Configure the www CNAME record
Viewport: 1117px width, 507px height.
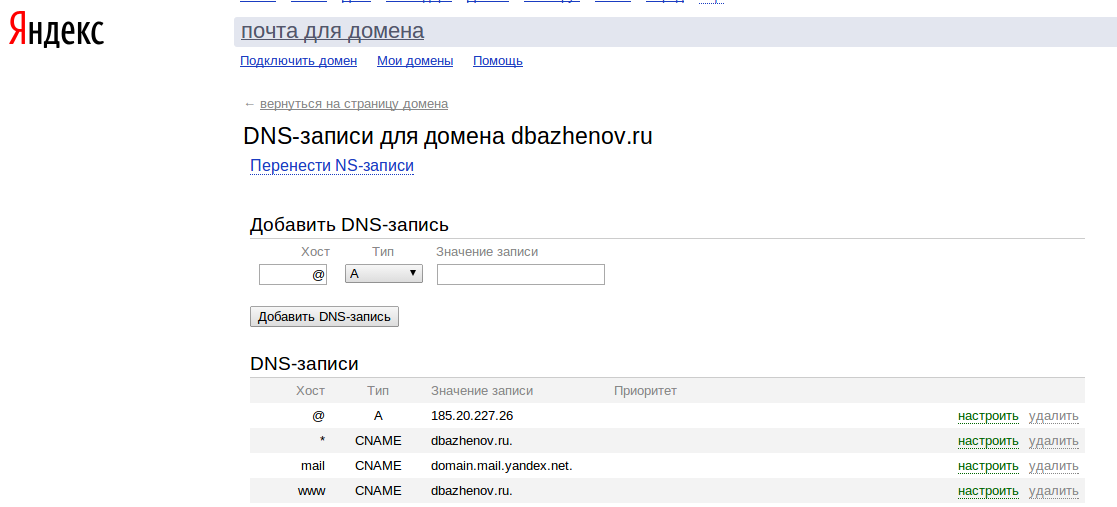(987, 491)
